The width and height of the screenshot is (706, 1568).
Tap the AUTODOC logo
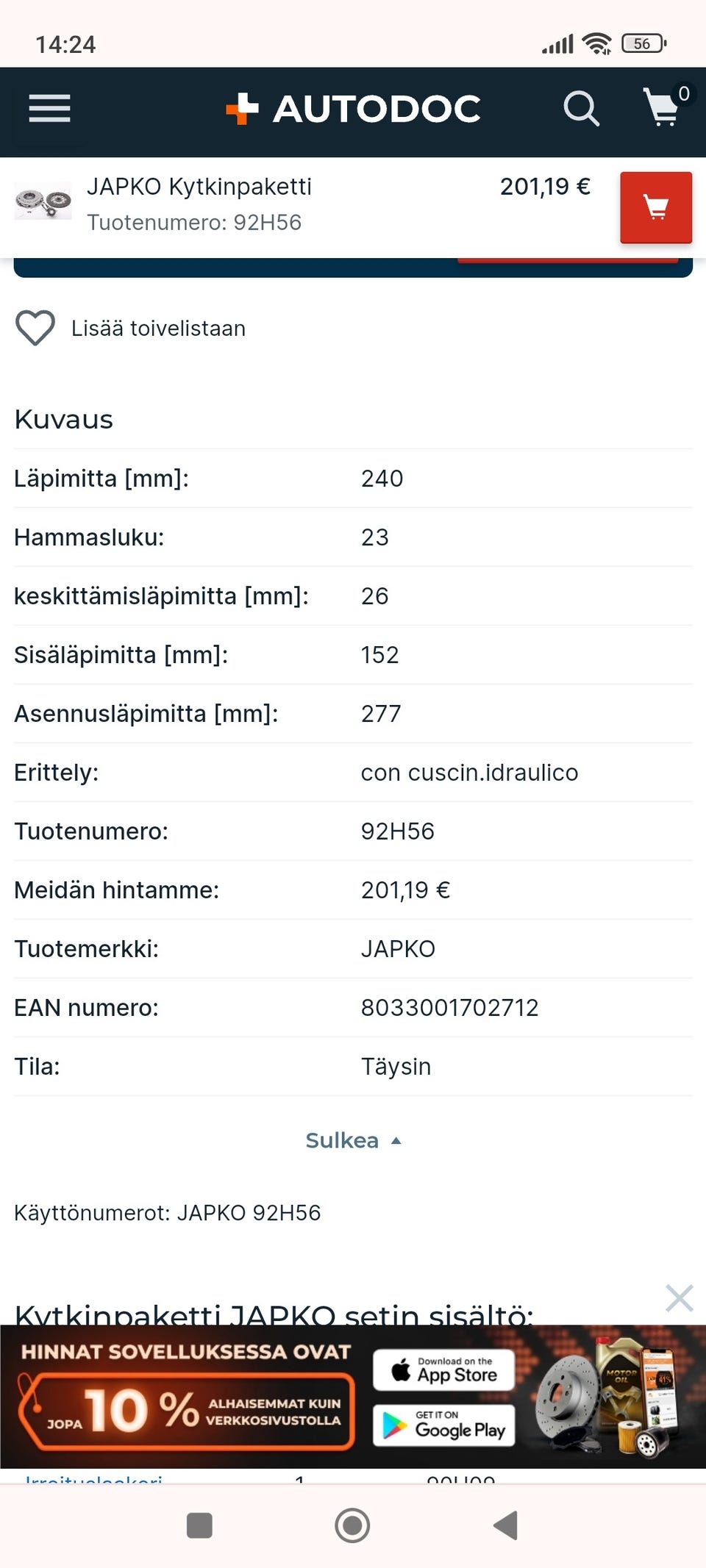[x=354, y=109]
